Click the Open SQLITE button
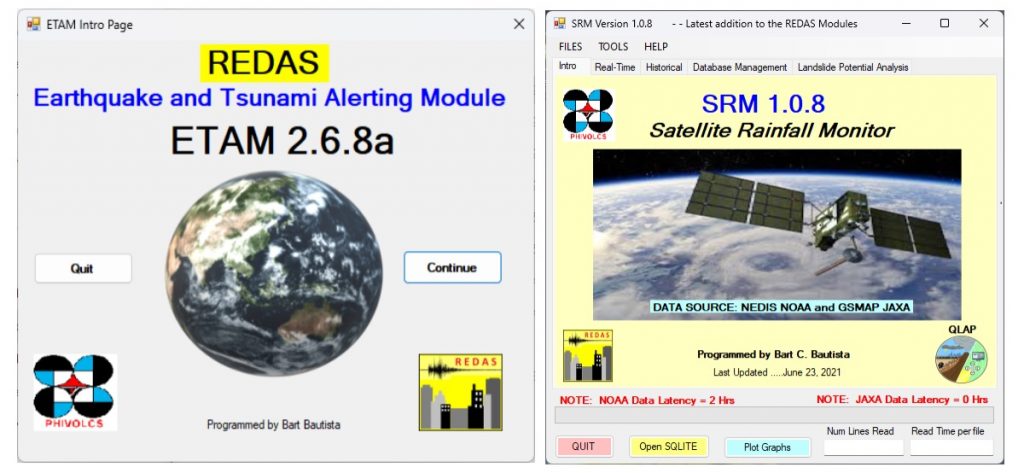Viewport: 1024px width, 473px height. [668, 447]
